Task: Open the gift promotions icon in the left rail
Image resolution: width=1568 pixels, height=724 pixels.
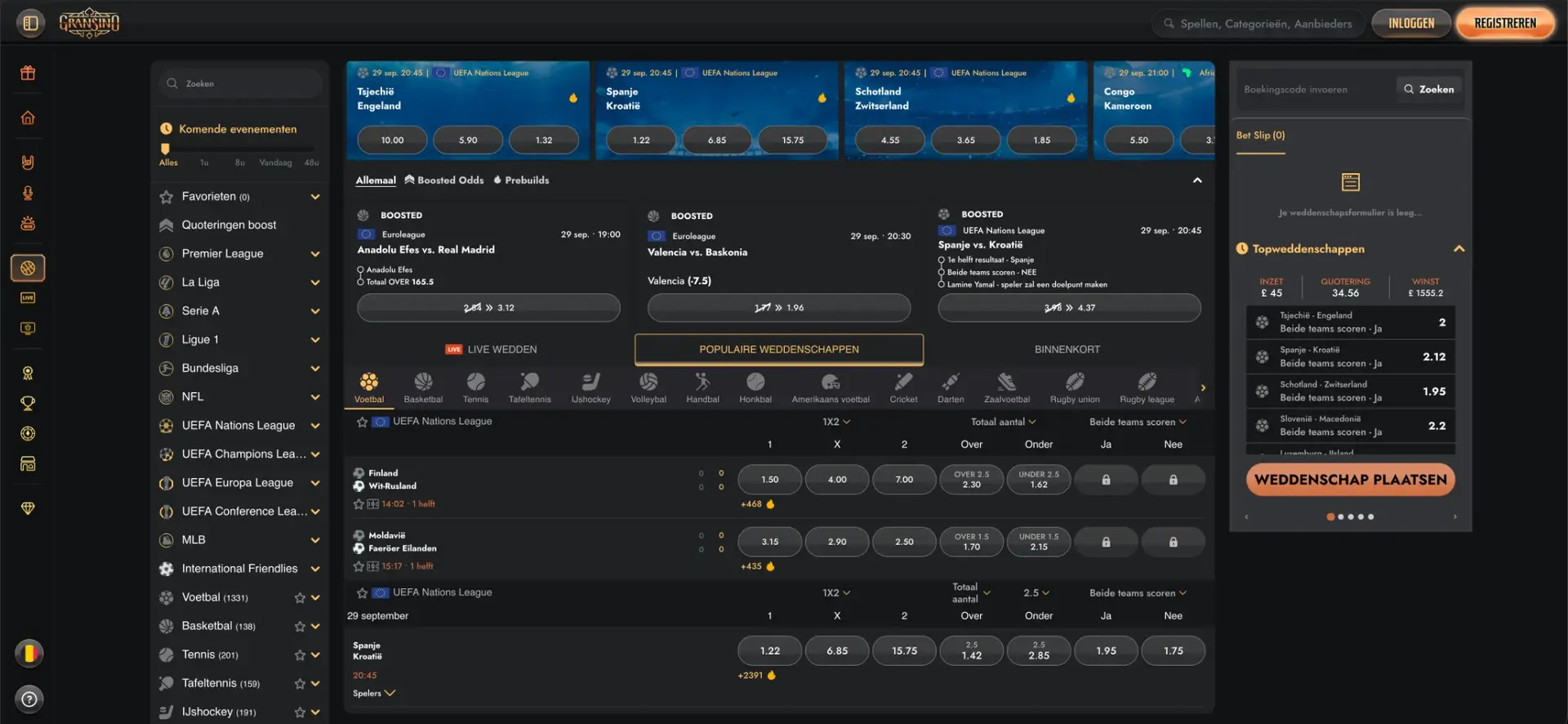Action: [28, 74]
